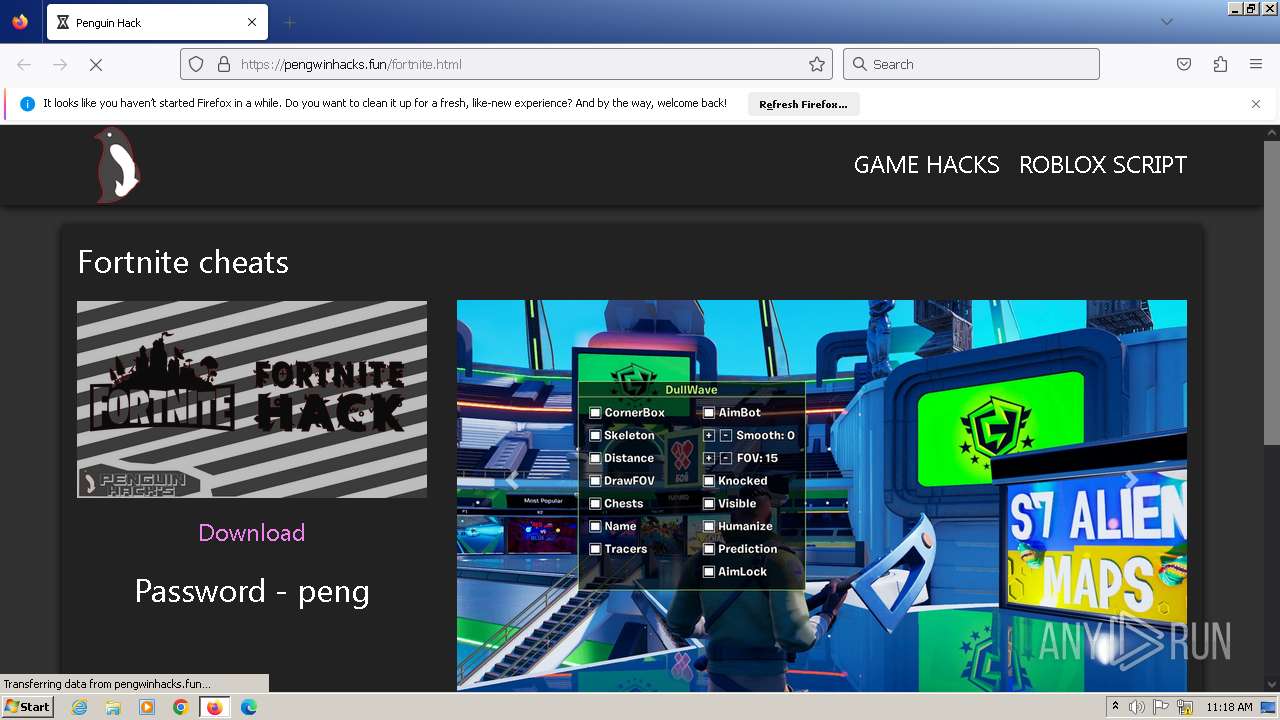Image resolution: width=1280 pixels, height=720 pixels.
Task: Select the Penguin Hack browser tab
Action: point(157,22)
